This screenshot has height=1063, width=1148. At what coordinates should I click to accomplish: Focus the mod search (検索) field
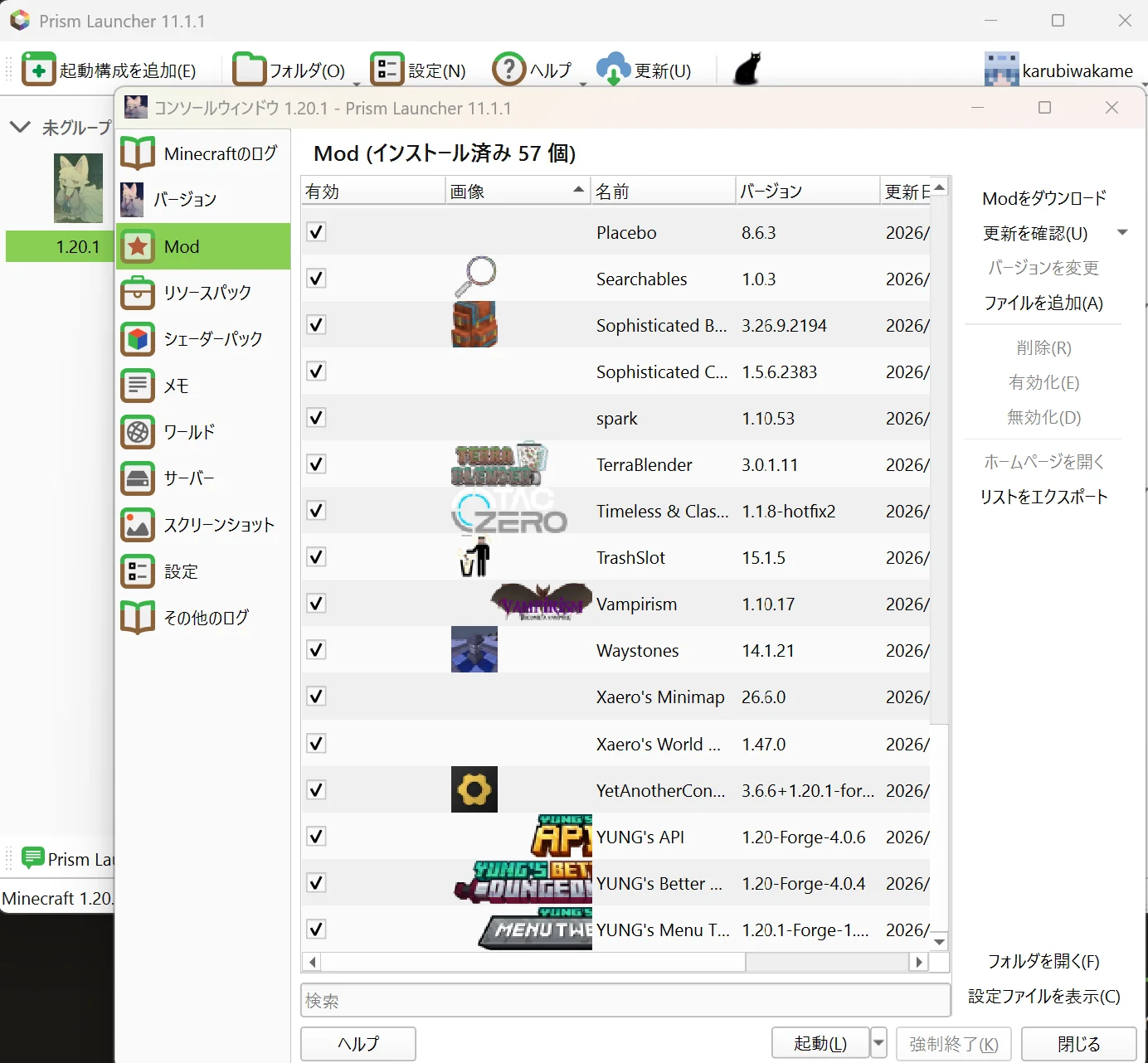coord(625,1000)
